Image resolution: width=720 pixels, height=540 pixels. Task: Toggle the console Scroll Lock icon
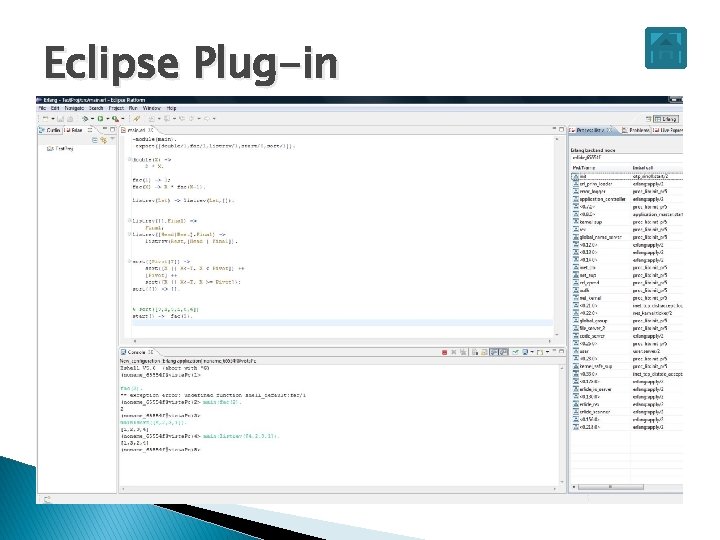coord(484,352)
